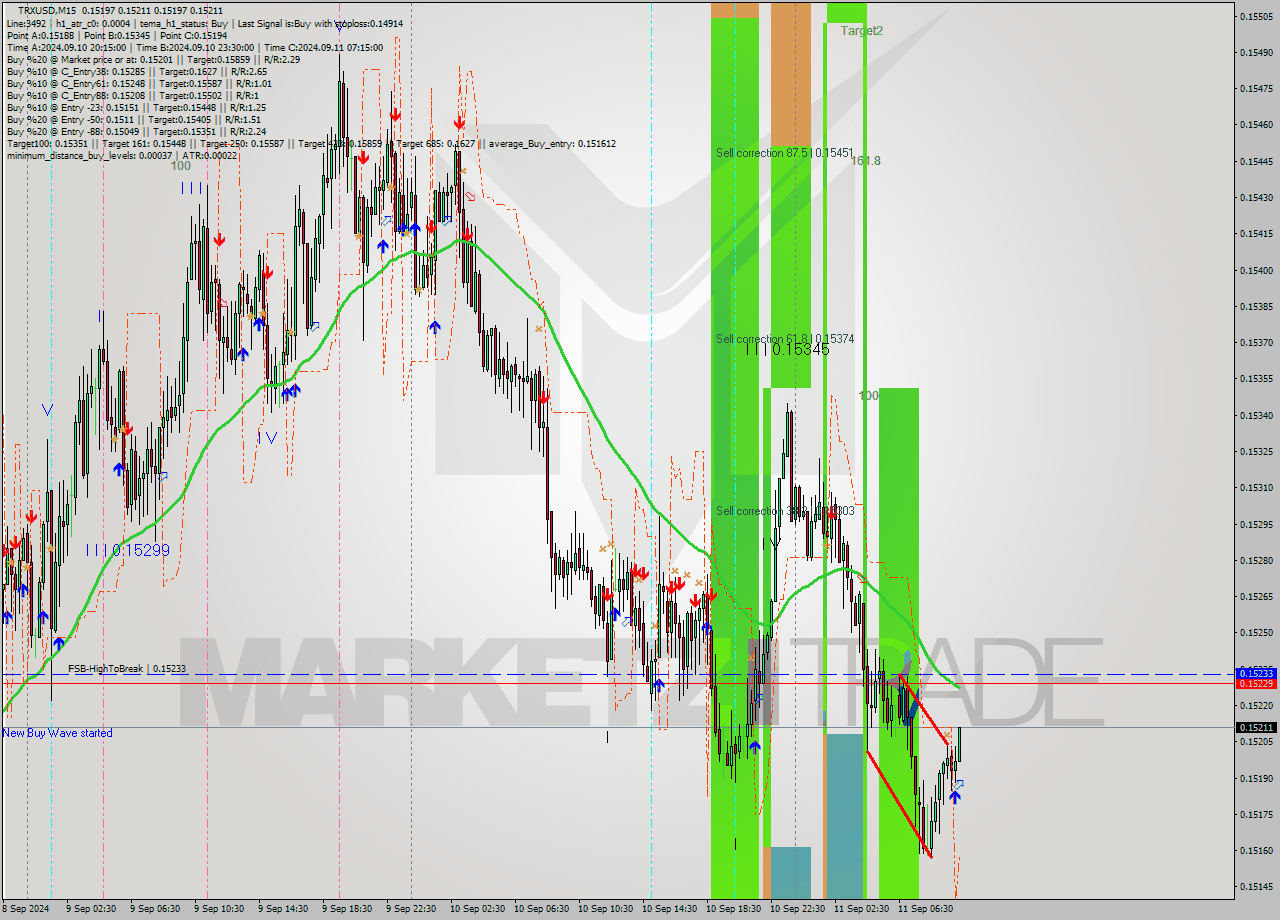The image size is (1280, 920).
Task: Click the '161.8' Fibonacci label
Action: click(866, 160)
